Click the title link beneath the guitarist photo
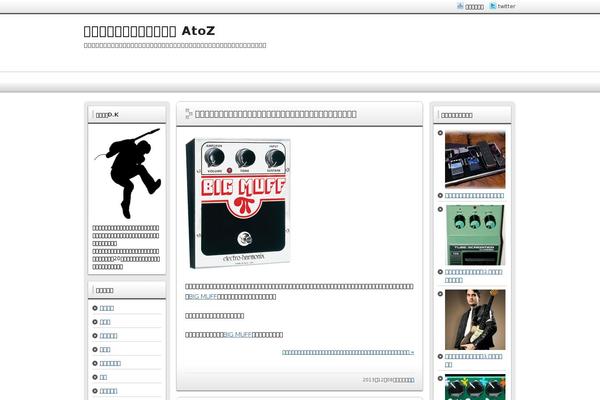Viewport: 600px width, 400px height. (473, 360)
